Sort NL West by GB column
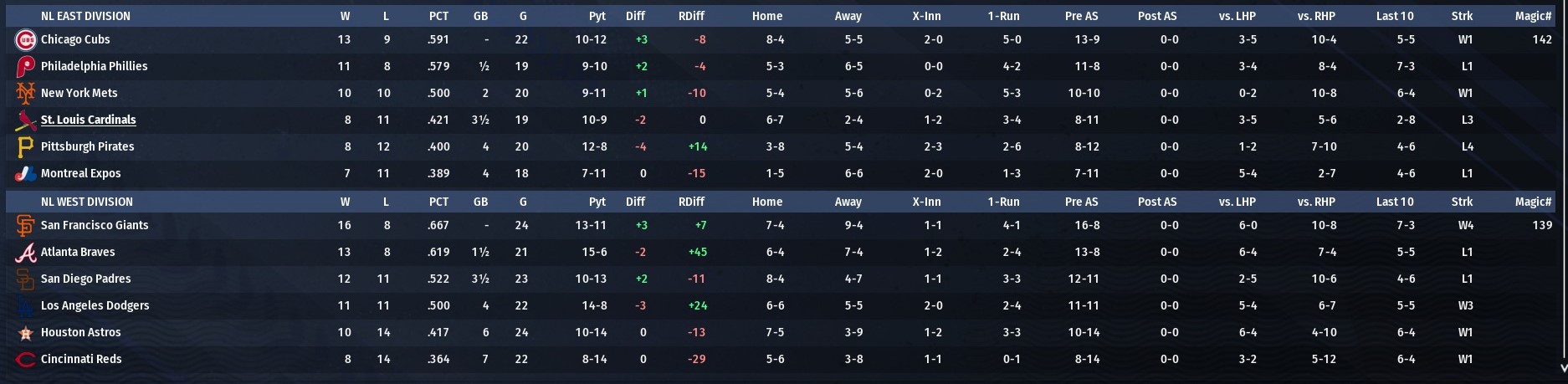The image size is (1568, 384). pyautogui.click(x=480, y=202)
